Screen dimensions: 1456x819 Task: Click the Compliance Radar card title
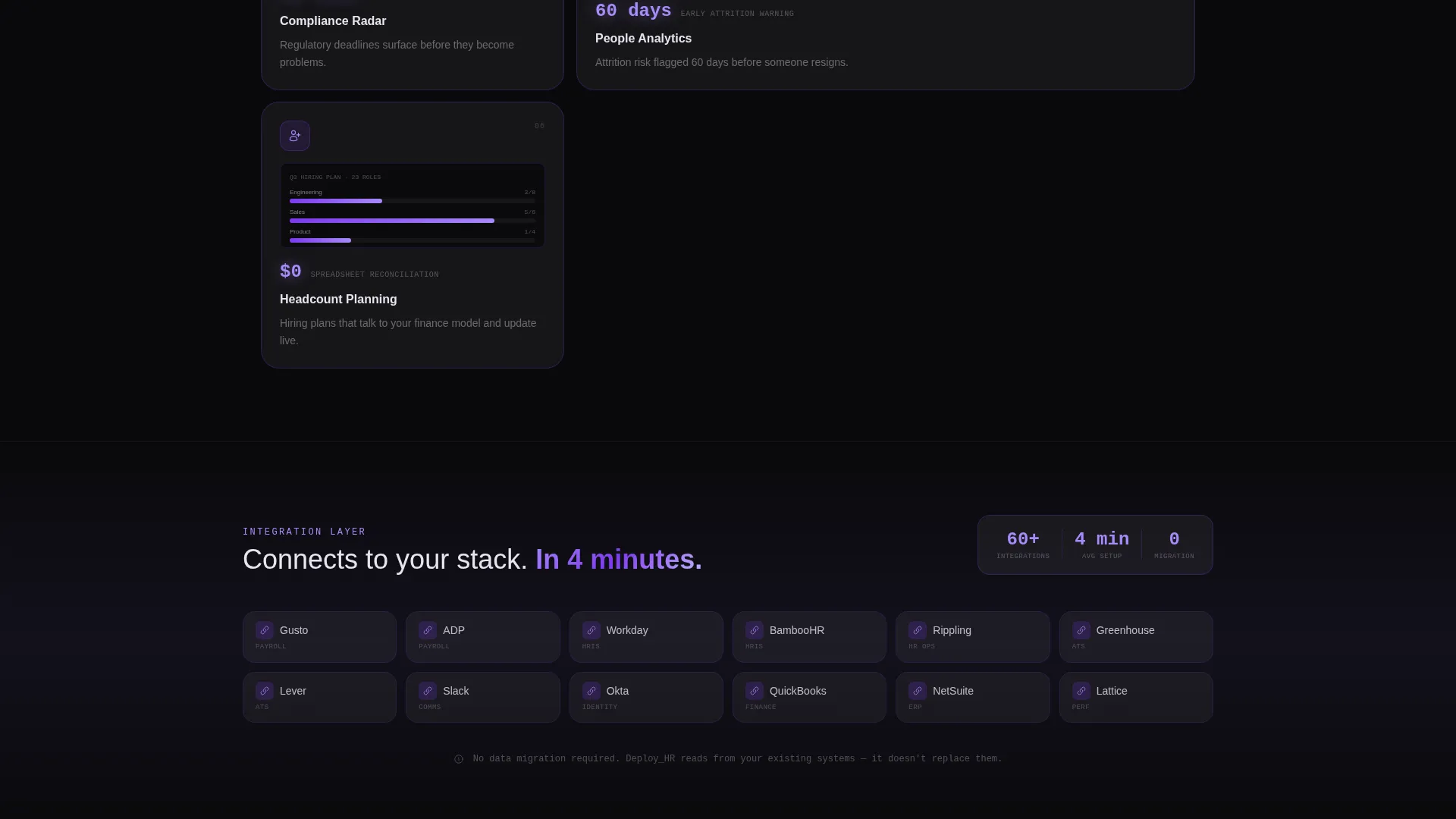pyautogui.click(x=333, y=21)
